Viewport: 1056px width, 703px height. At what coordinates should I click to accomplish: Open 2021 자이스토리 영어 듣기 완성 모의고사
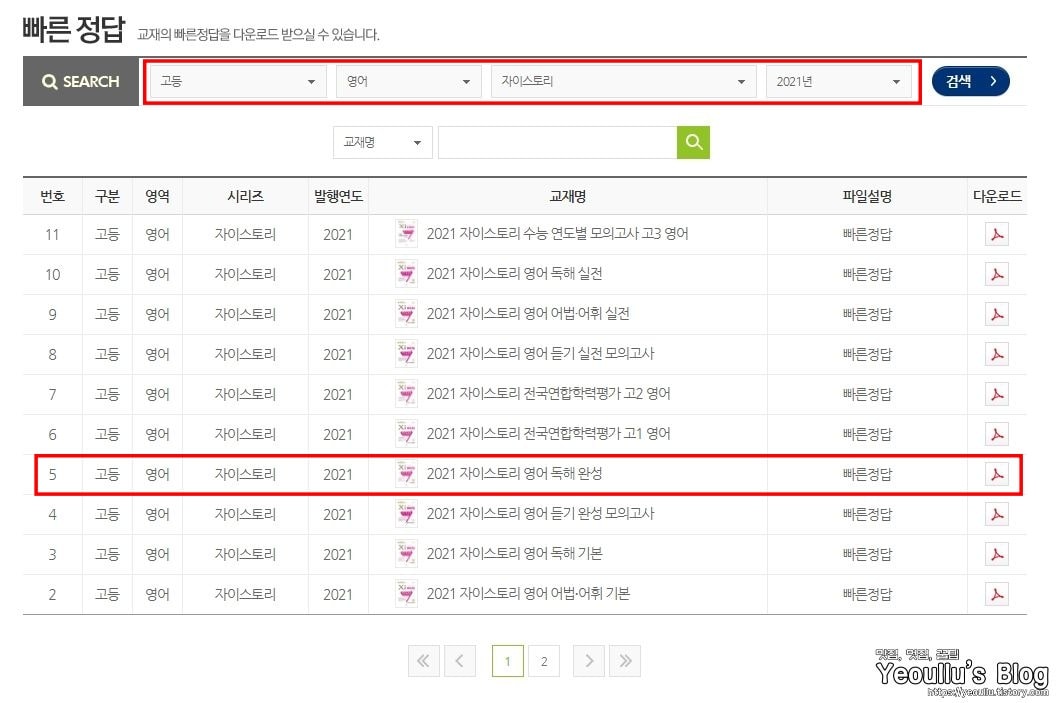coord(540,514)
